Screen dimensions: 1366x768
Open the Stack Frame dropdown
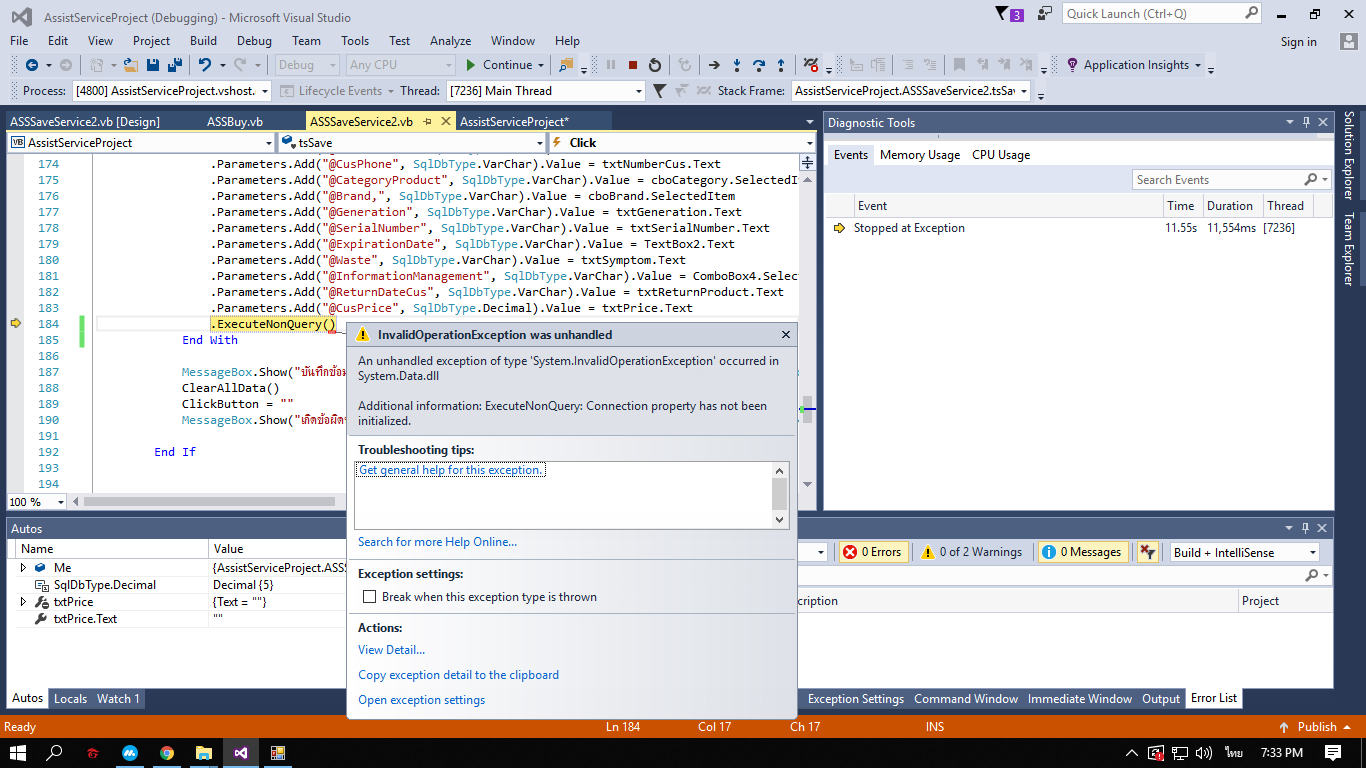tap(1023, 91)
